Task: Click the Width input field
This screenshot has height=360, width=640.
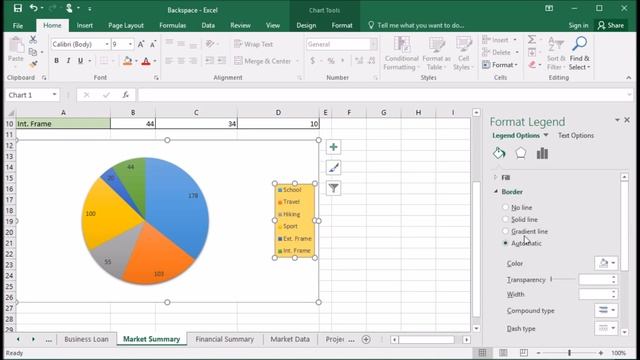Action: pyautogui.click(x=595, y=294)
